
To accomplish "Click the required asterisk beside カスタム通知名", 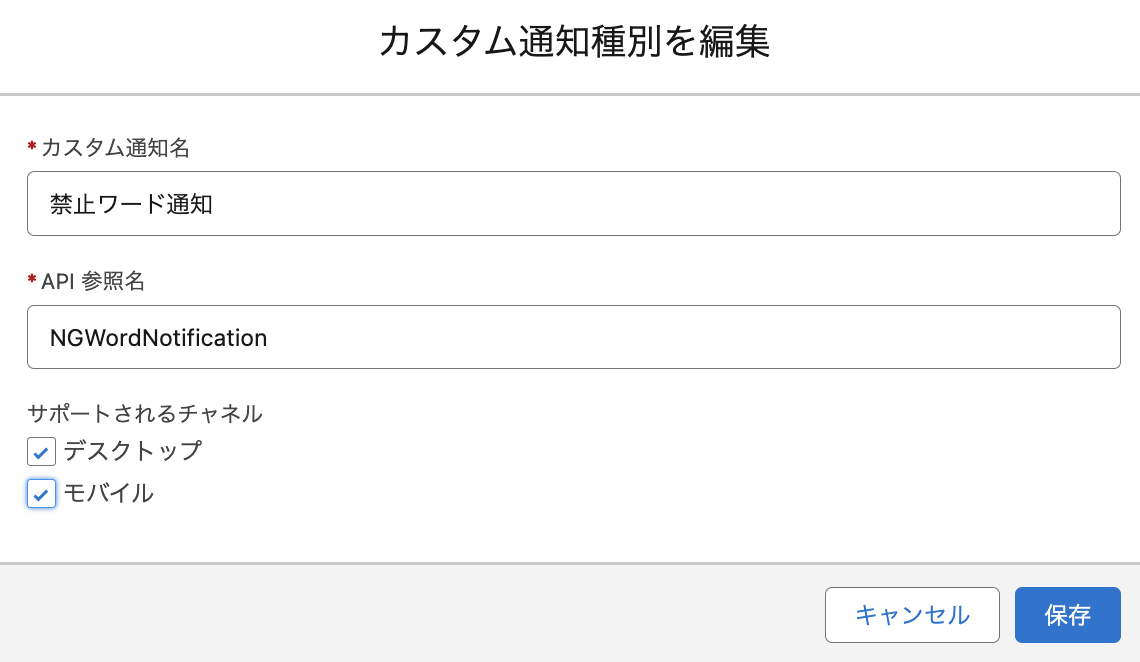I will point(32,148).
